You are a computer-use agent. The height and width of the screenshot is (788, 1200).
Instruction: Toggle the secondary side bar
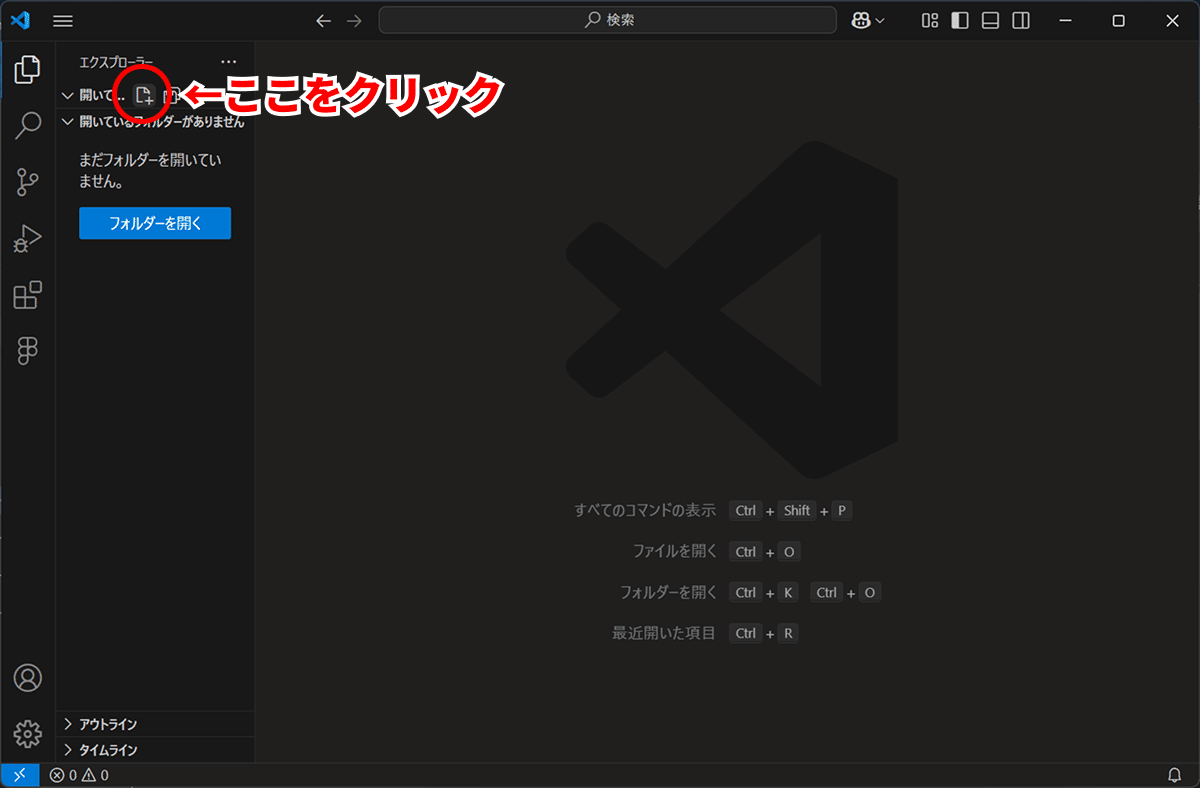pos(1021,21)
